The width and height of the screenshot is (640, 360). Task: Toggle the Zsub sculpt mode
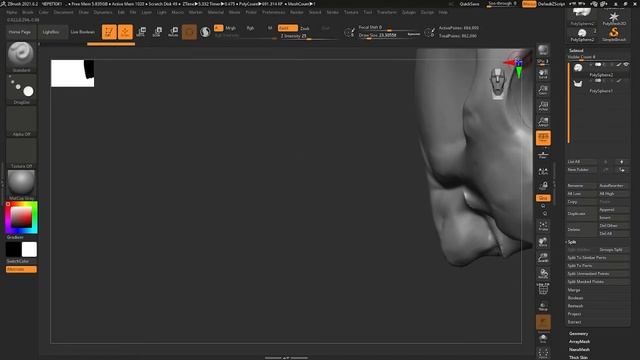[305, 28]
